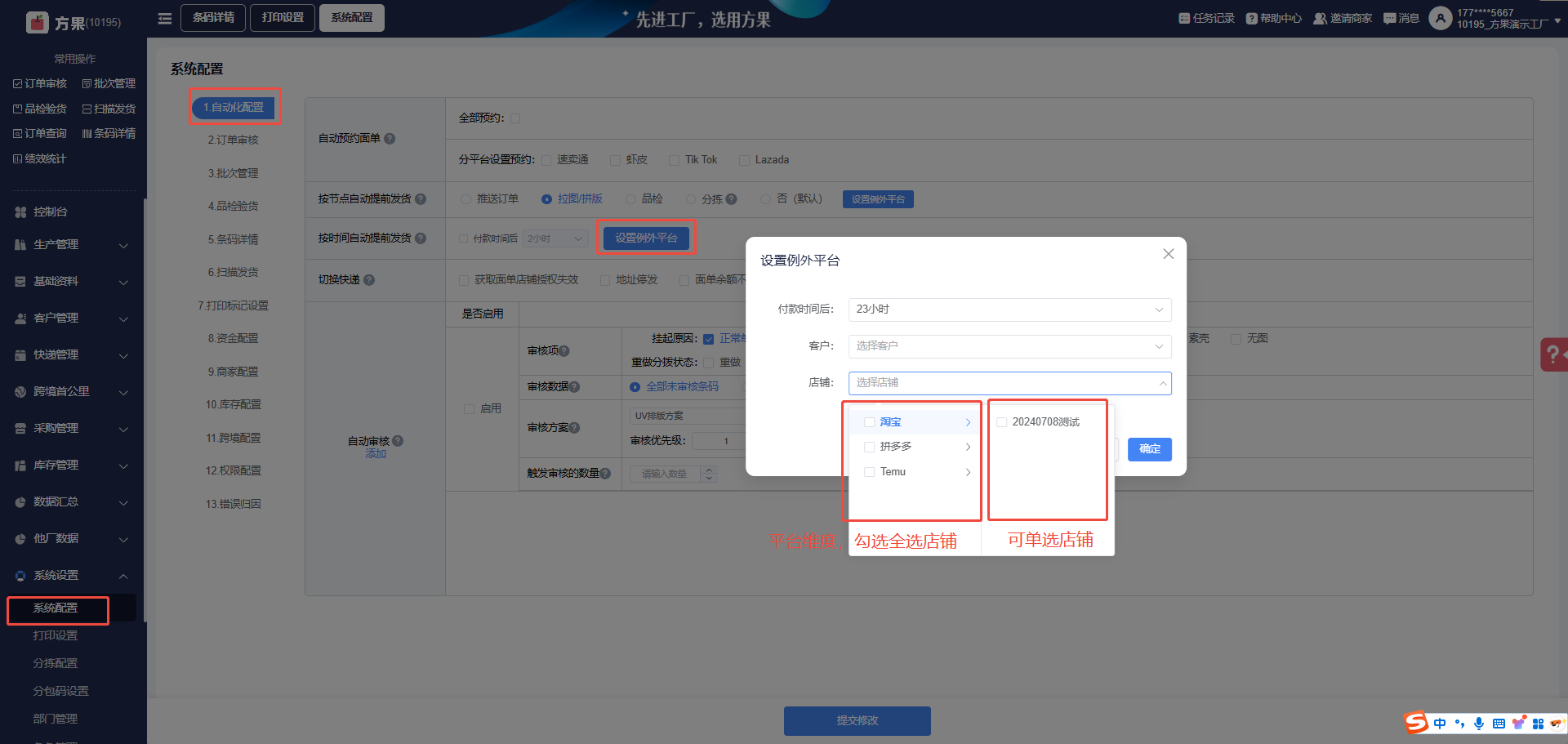
Task: Check the Lazada platform checkbox
Action: [x=744, y=160]
